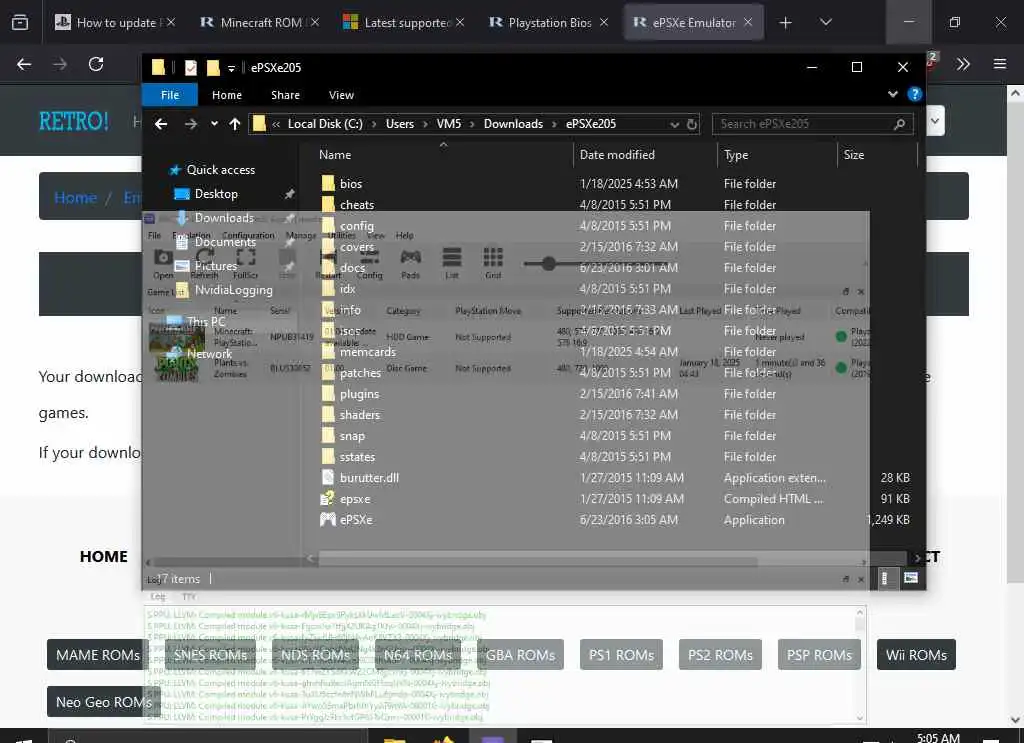The width and height of the screenshot is (1024, 743).
Task: Expand the Explorer ribbon chevron
Action: pos(892,95)
